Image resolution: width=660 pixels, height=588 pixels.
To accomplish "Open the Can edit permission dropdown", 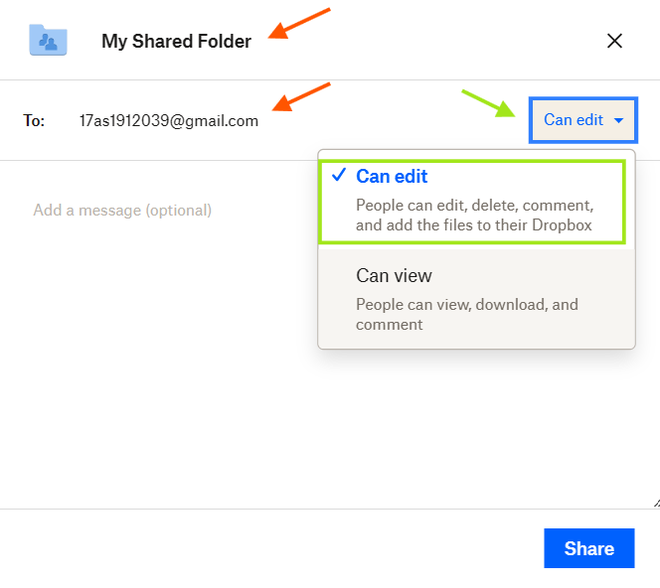I will 582,120.
